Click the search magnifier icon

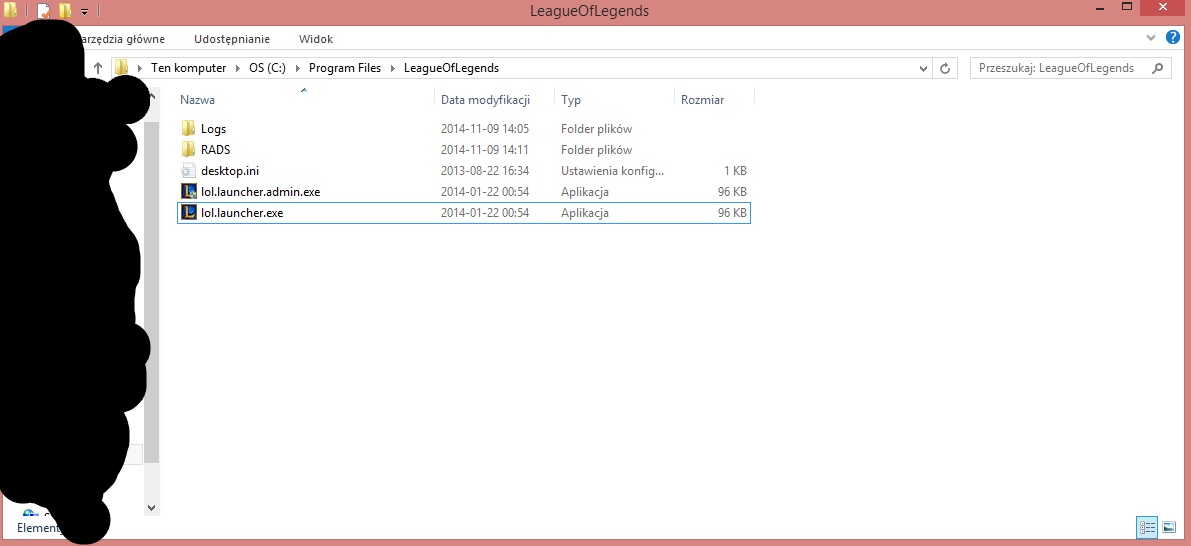click(x=1158, y=68)
